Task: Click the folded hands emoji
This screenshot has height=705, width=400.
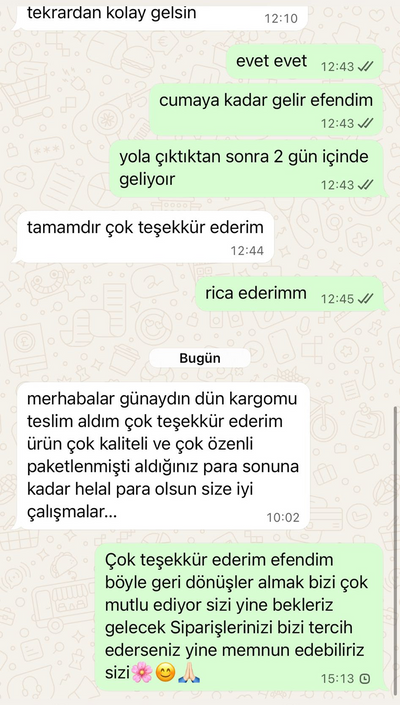Action: point(189,674)
